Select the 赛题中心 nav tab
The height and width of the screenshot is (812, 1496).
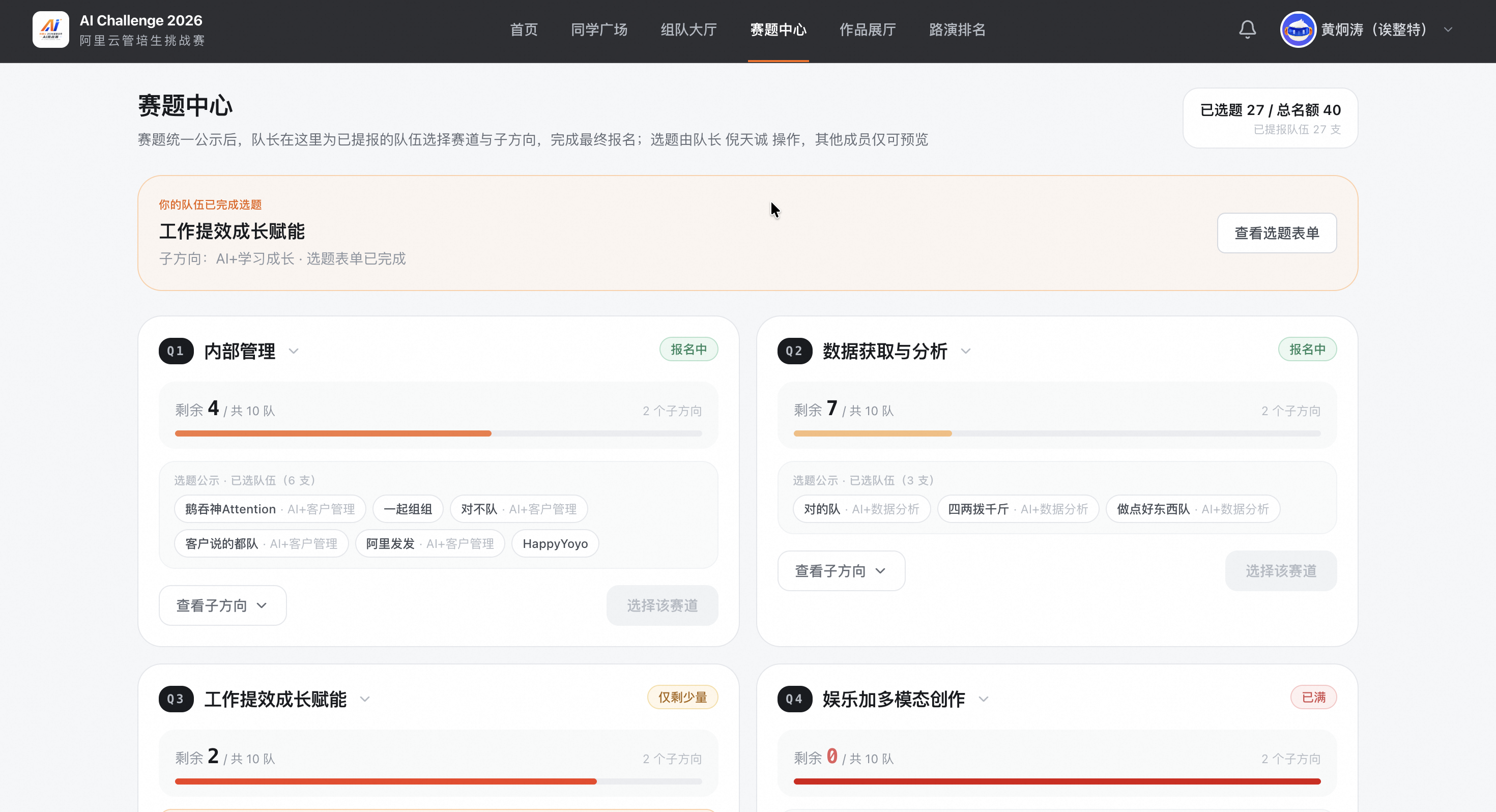778,30
